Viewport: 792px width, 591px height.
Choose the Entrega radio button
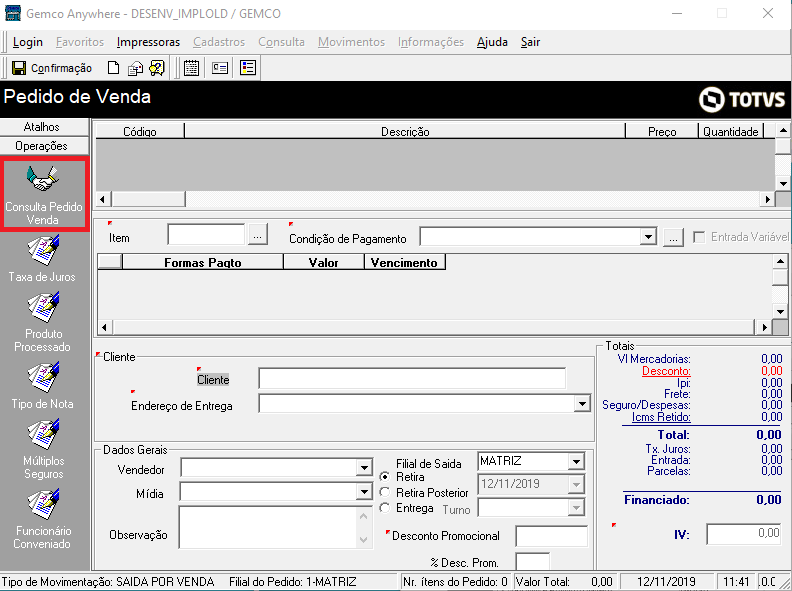click(x=384, y=508)
